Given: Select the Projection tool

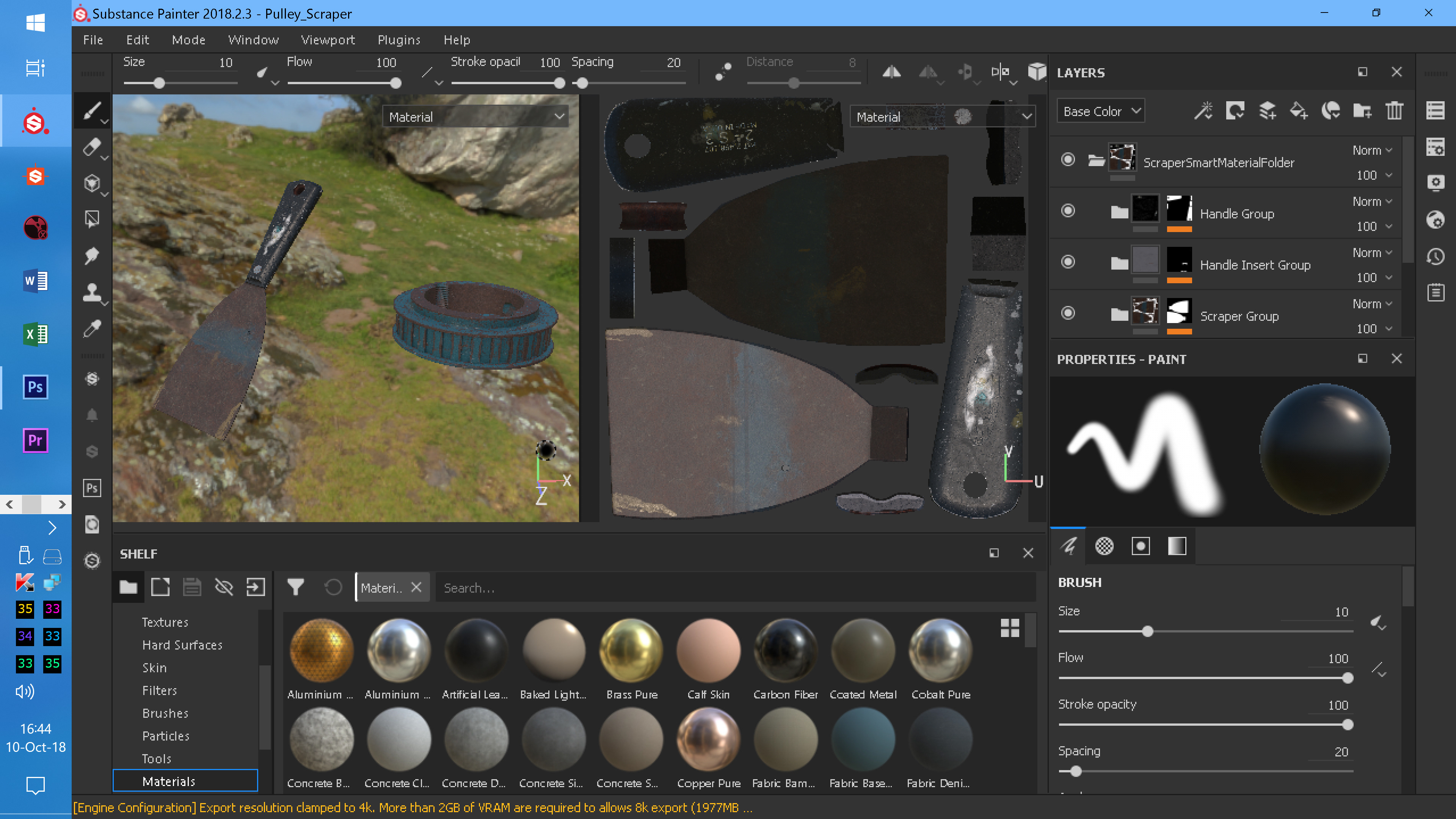Looking at the screenshot, I should [92, 183].
